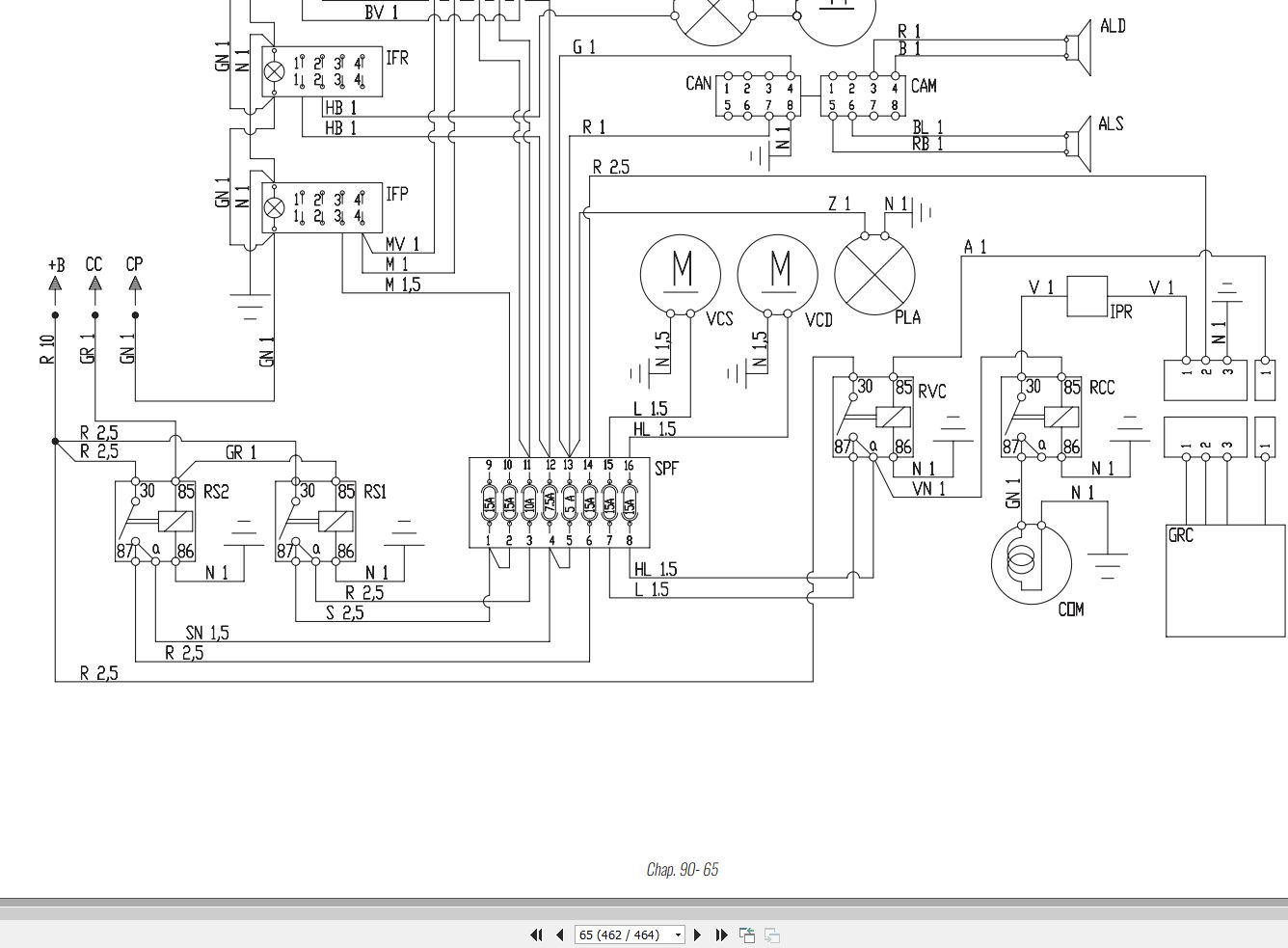The width and height of the screenshot is (1288, 948).
Task: Go to the previous page
Action: point(559,934)
